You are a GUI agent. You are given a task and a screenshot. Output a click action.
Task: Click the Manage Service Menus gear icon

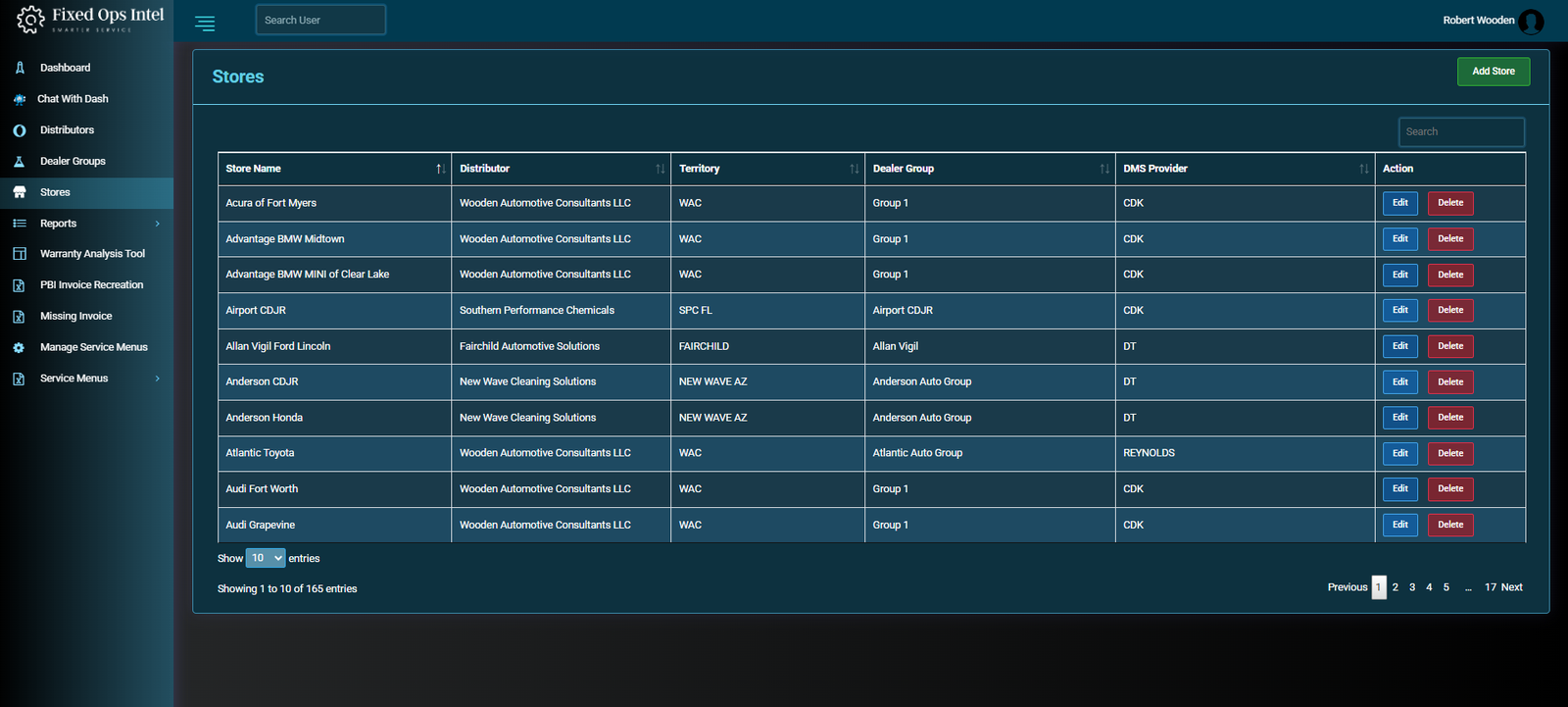click(20, 347)
